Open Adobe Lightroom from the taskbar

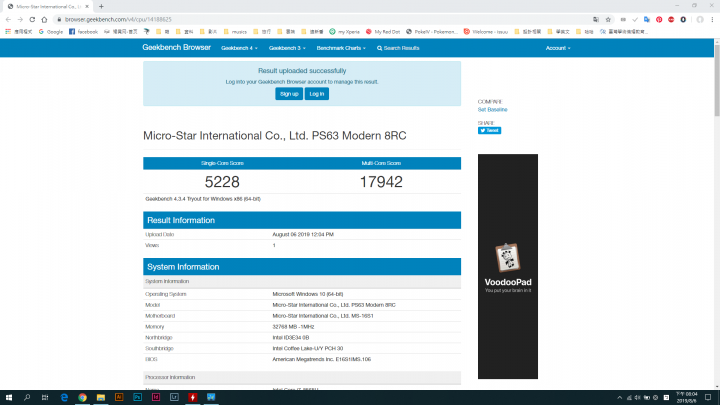(174, 397)
